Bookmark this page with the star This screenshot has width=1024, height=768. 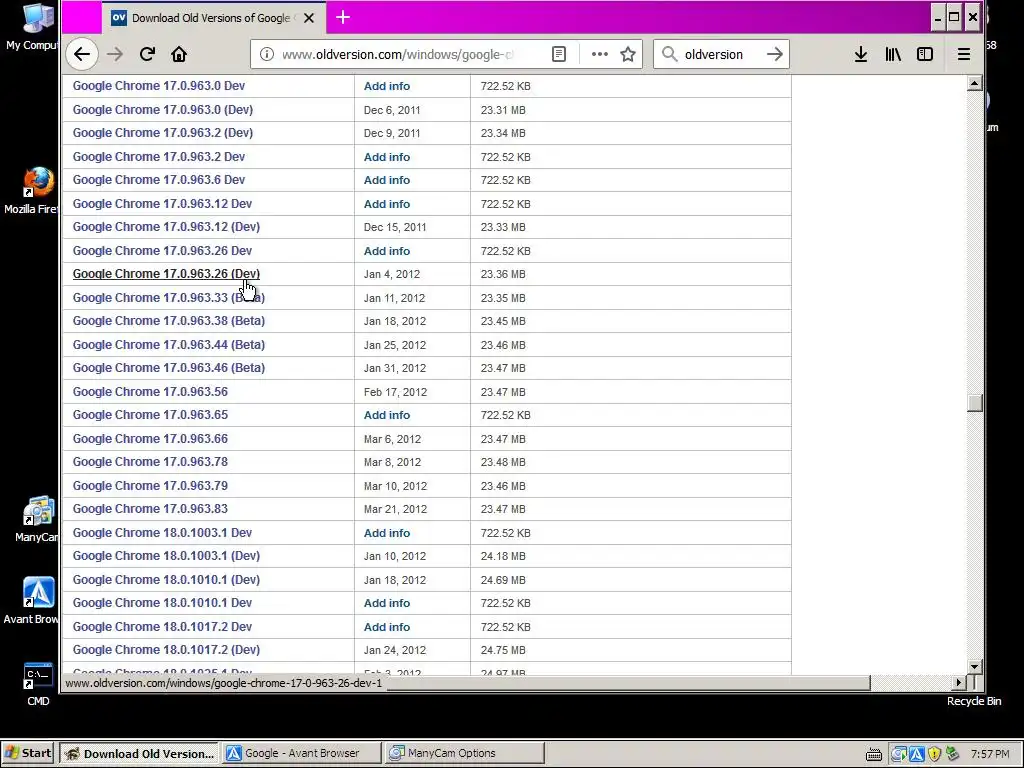(x=628, y=54)
